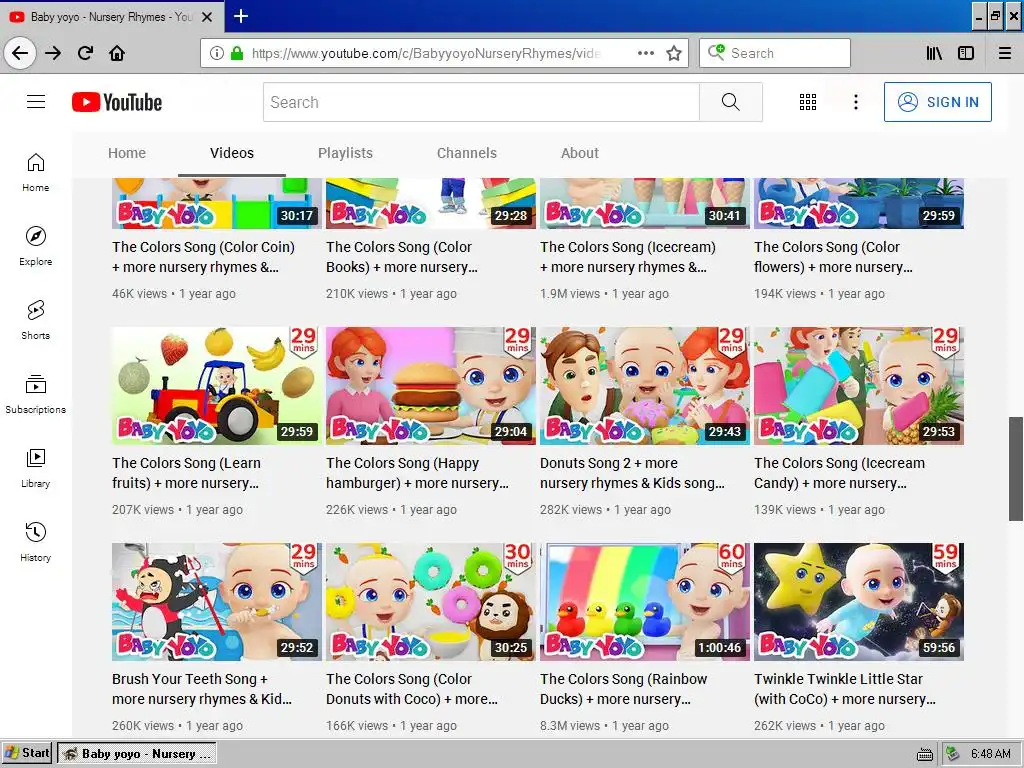Open the Firefox library icon
This screenshot has width=1024, height=768.
tap(934, 53)
